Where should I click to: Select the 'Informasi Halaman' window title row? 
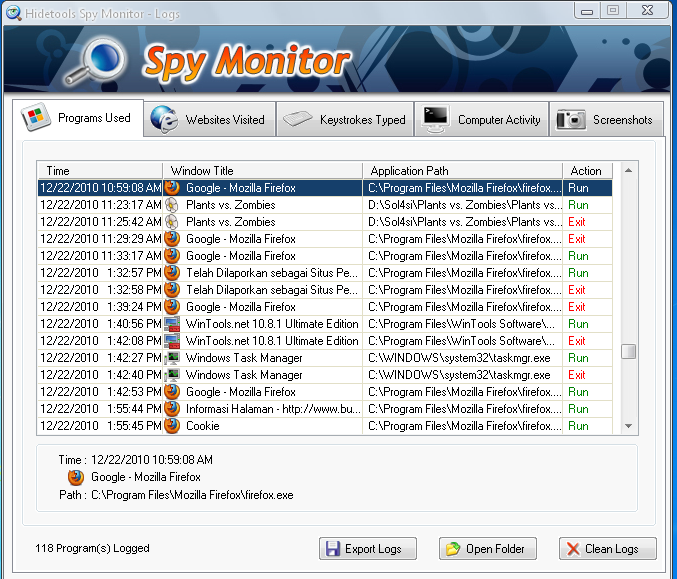click(x=273, y=409)
